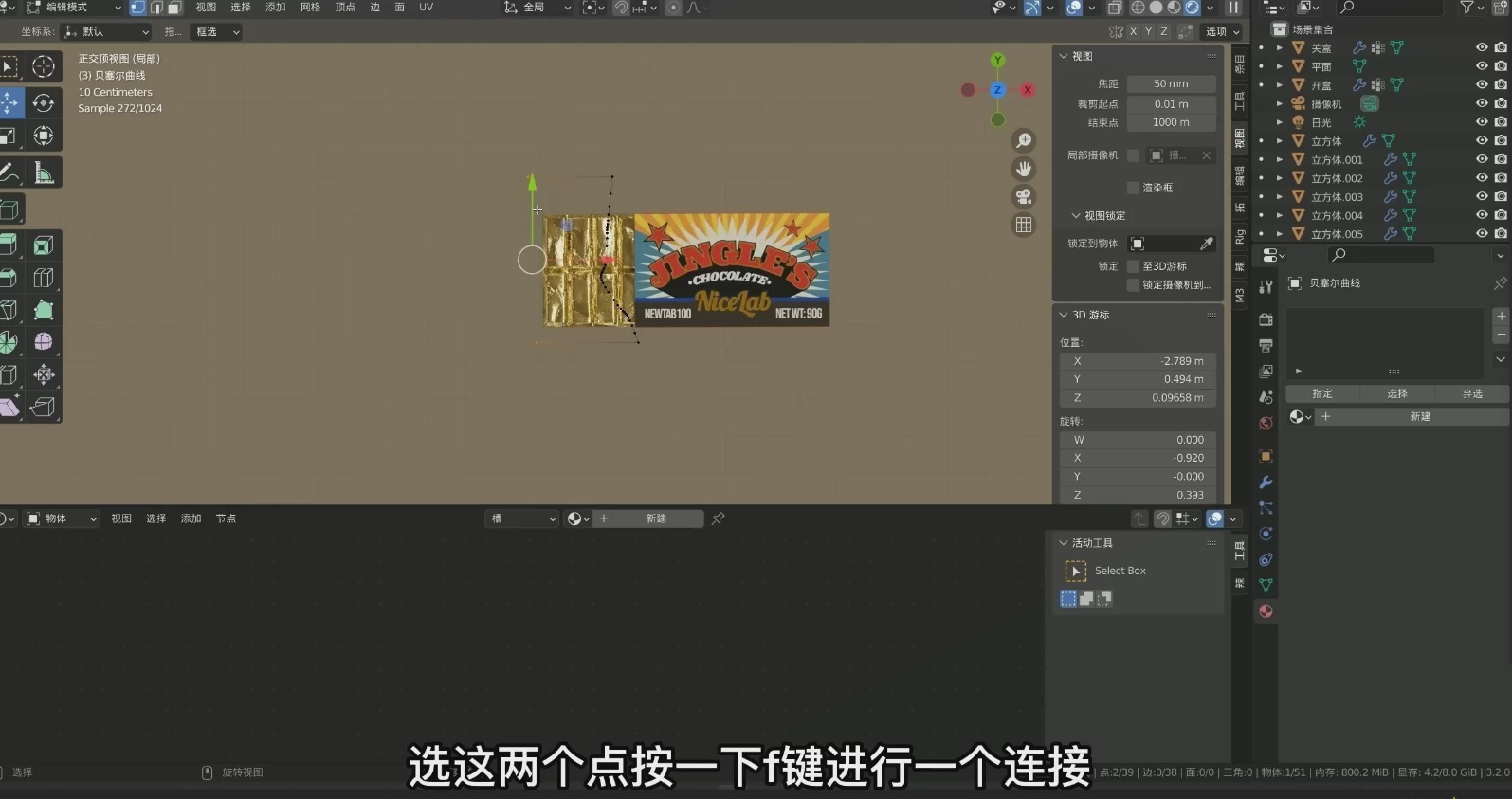This screenshot has height=799, width=1512.
Task: Open the UV menu
Action: 427,8
